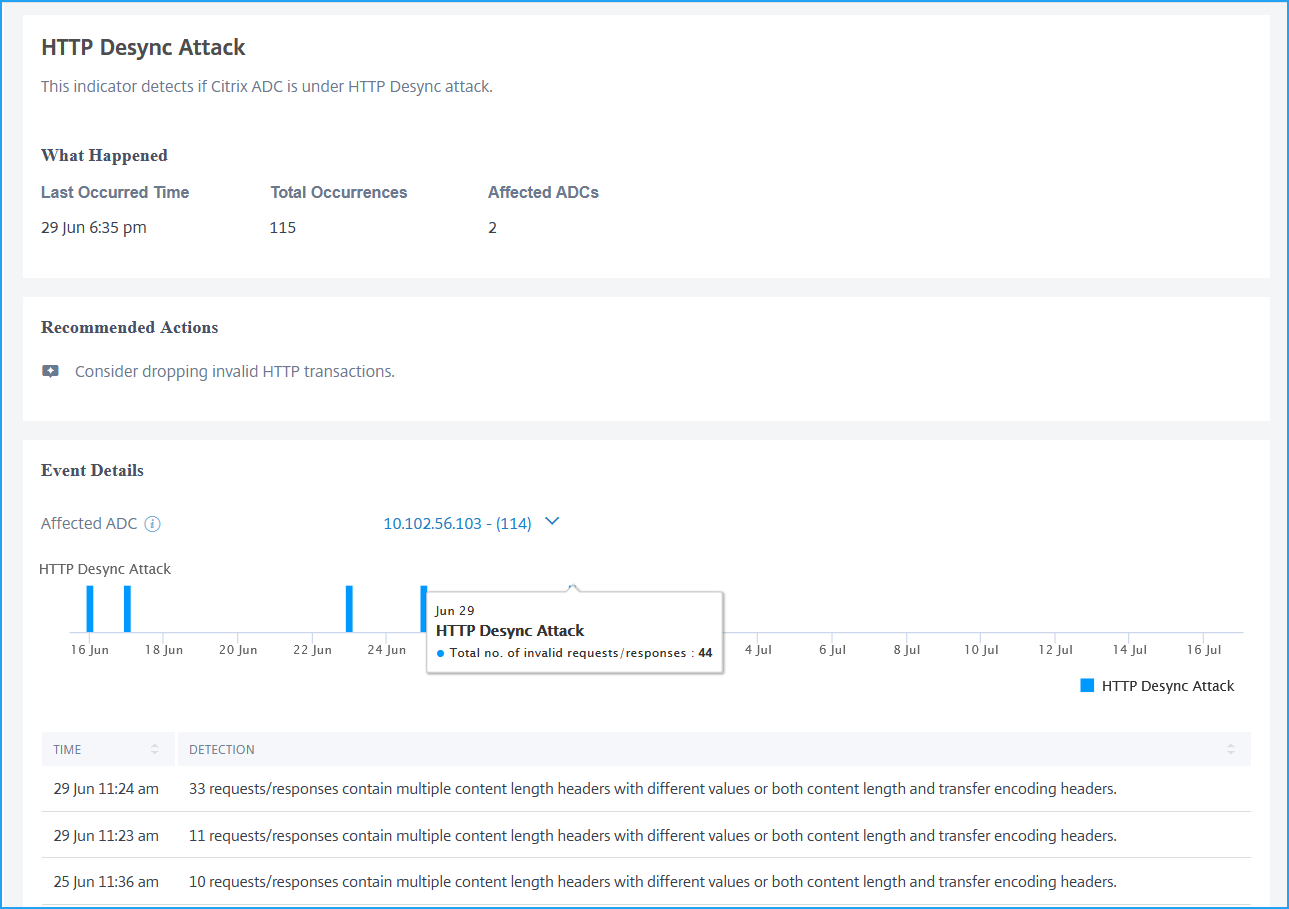Viewport: 1289px width, 909px height.
Task: Click the HTTP Desync Attack legend label
Action: click(x=1168, y=686)
